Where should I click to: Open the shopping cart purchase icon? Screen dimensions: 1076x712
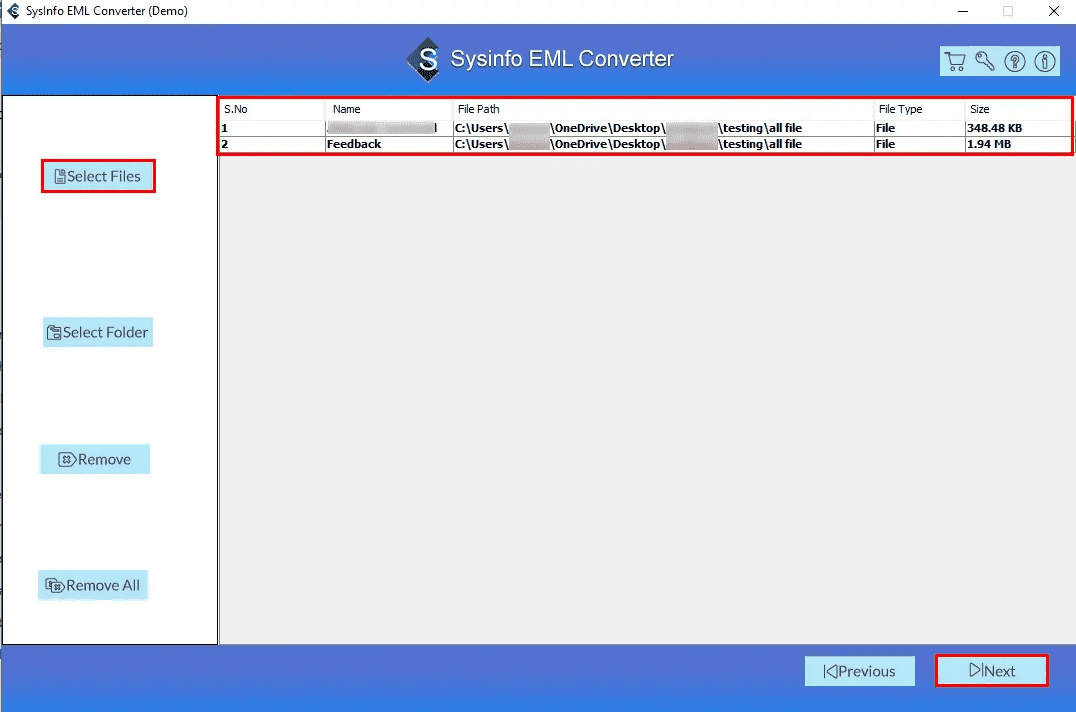coord(955,62)
